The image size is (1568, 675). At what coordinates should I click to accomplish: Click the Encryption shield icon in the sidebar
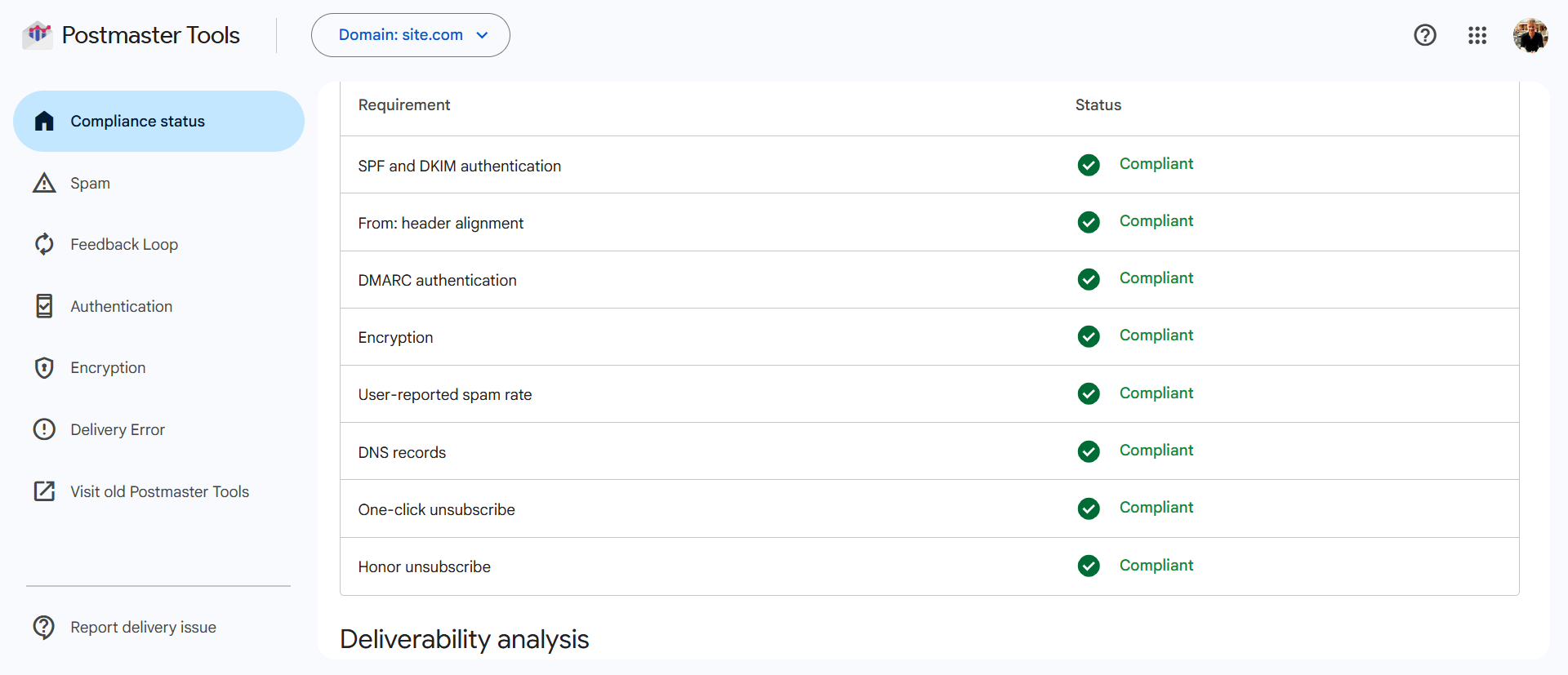tap(44, 368)
